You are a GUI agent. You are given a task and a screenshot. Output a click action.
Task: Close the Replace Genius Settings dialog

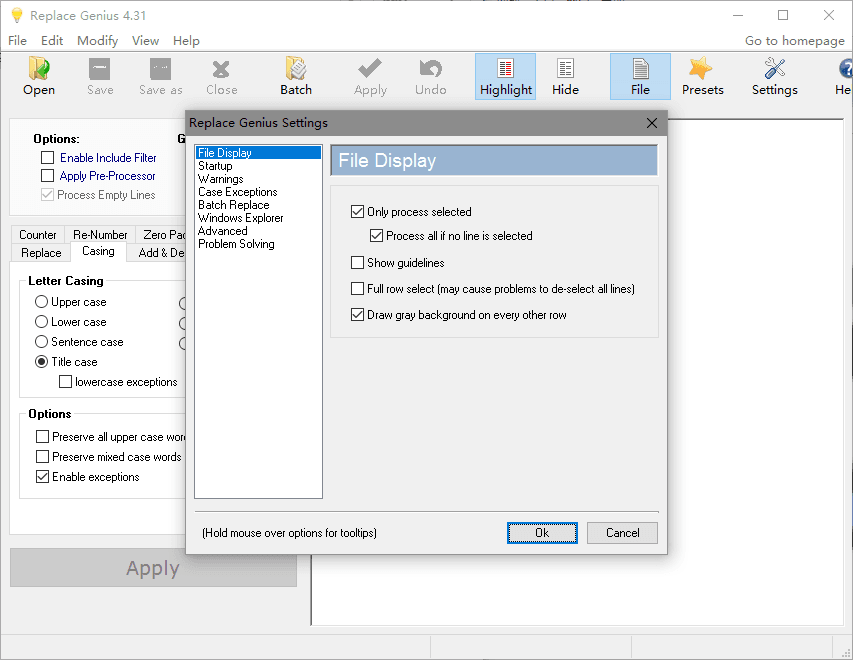coord(652,123)
